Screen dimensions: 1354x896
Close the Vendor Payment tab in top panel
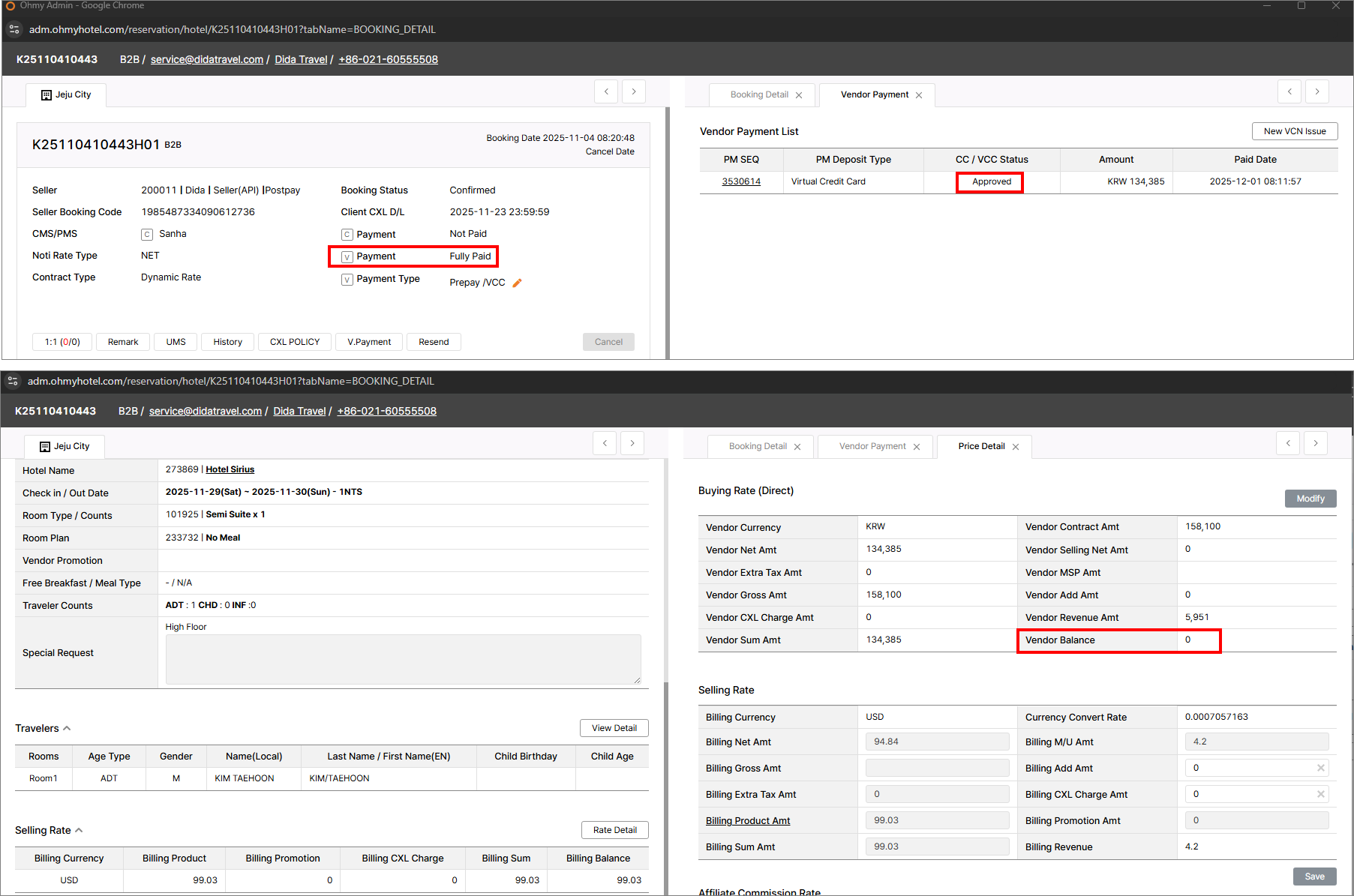click(919, 95)
